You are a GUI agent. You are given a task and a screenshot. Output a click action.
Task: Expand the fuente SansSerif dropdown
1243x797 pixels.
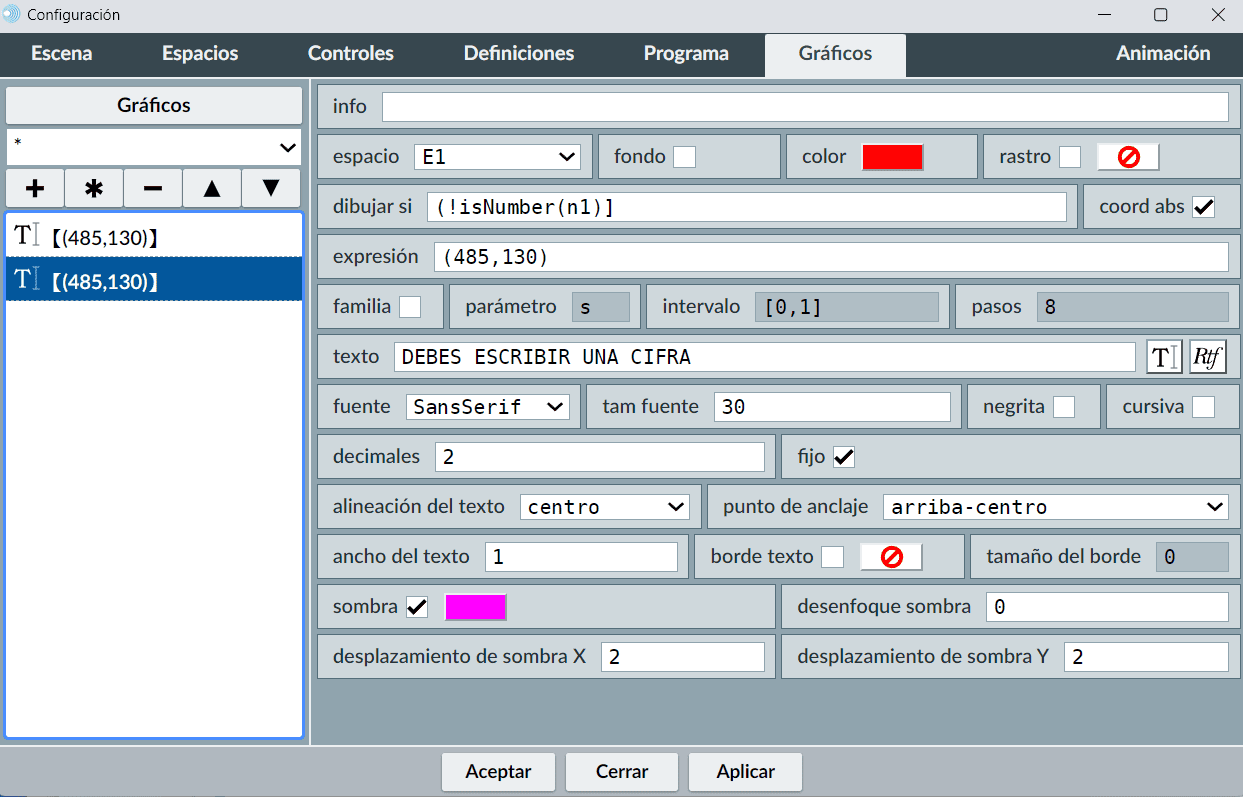tap(488, 407)
